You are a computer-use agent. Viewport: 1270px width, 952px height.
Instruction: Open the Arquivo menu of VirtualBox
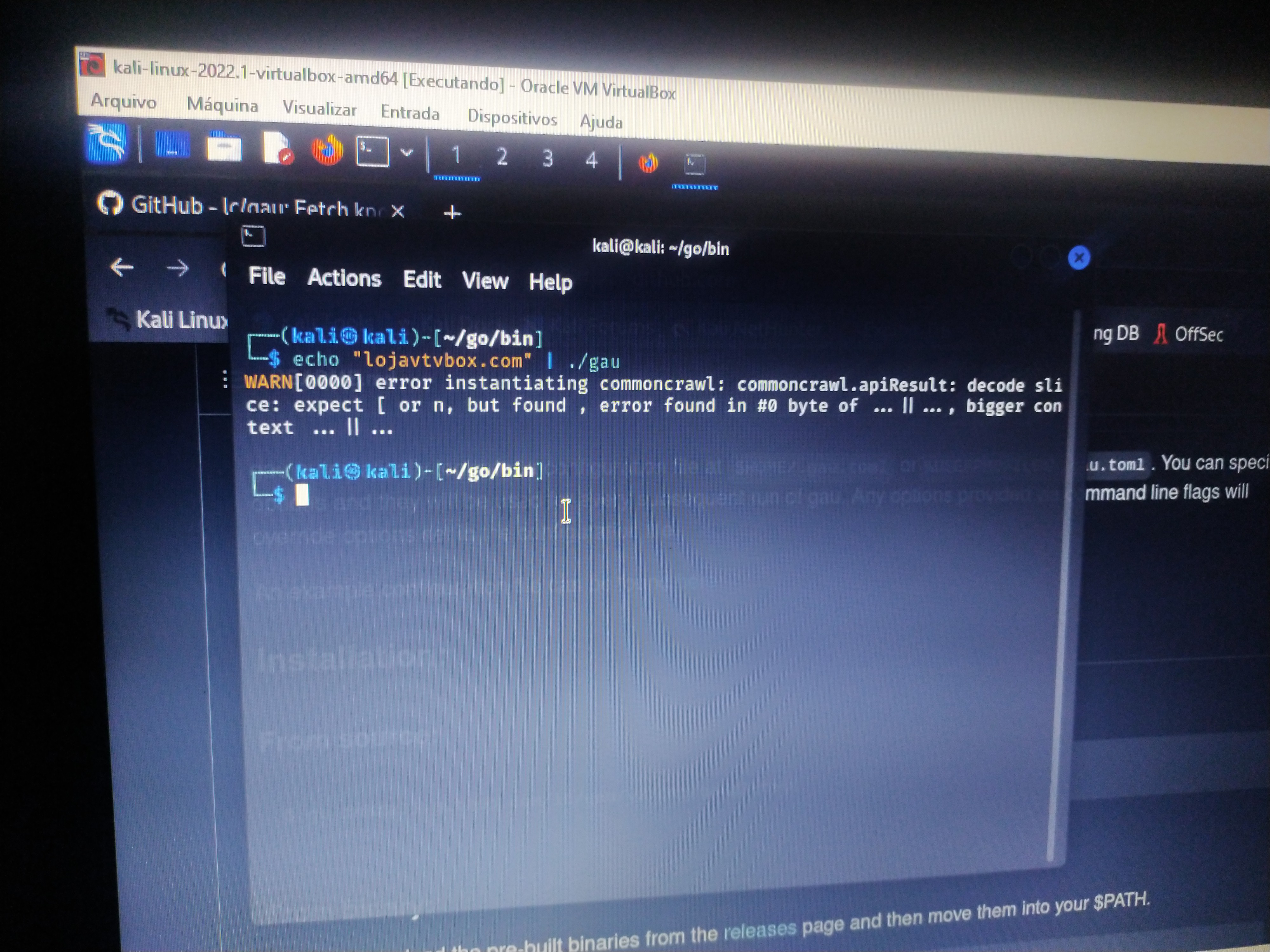click(x=124, y=102)
